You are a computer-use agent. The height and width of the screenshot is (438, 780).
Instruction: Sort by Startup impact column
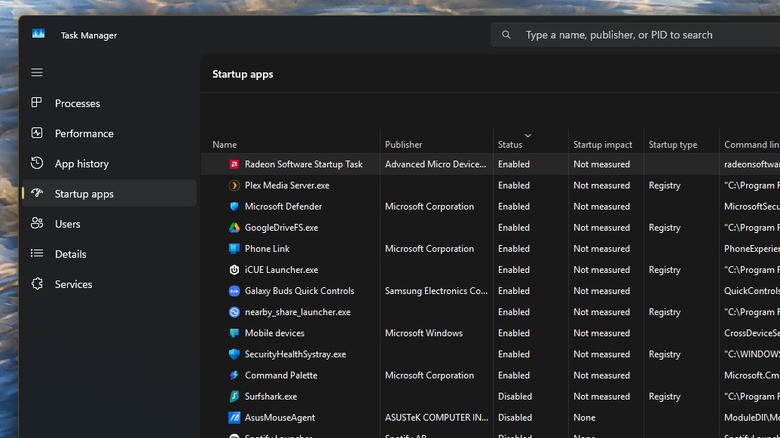(602, 145)
